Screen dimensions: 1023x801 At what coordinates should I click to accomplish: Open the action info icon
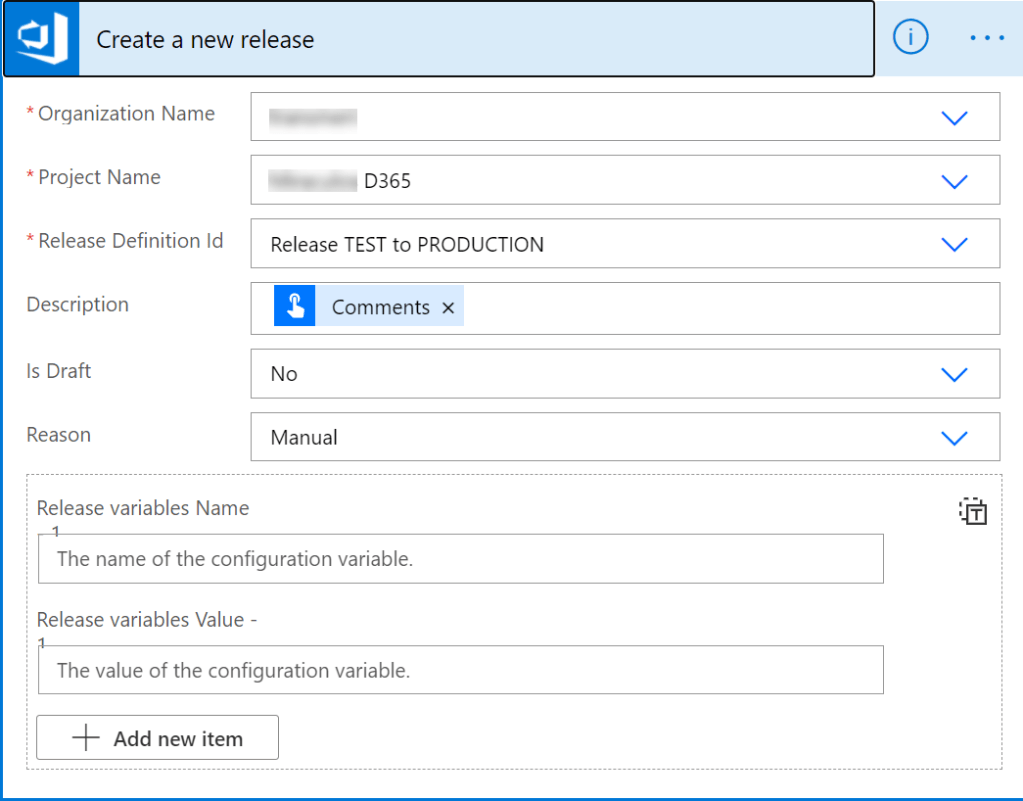tap(910, 38)
